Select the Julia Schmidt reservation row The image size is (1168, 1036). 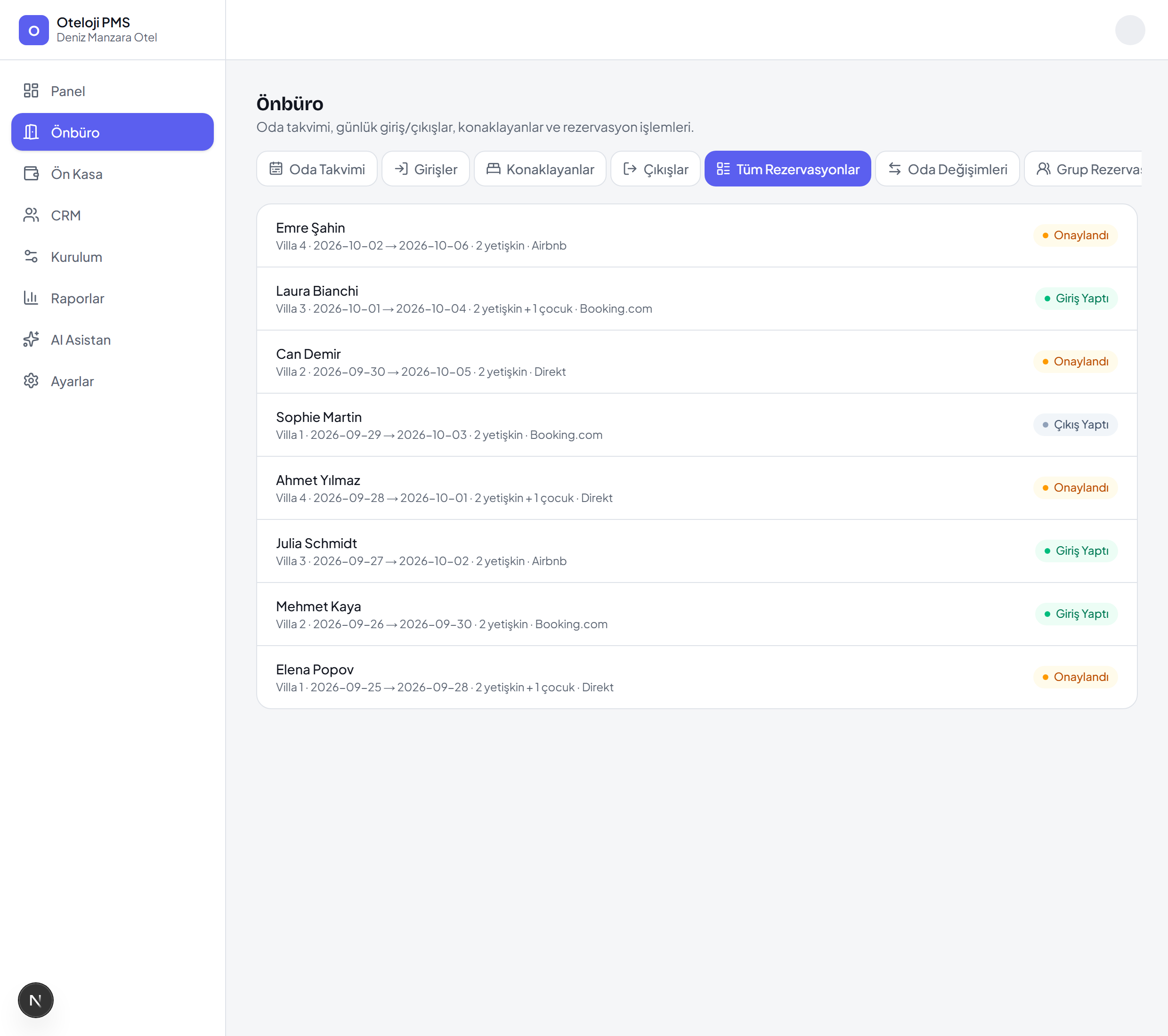pyautogui.click(x=697, y=551)
